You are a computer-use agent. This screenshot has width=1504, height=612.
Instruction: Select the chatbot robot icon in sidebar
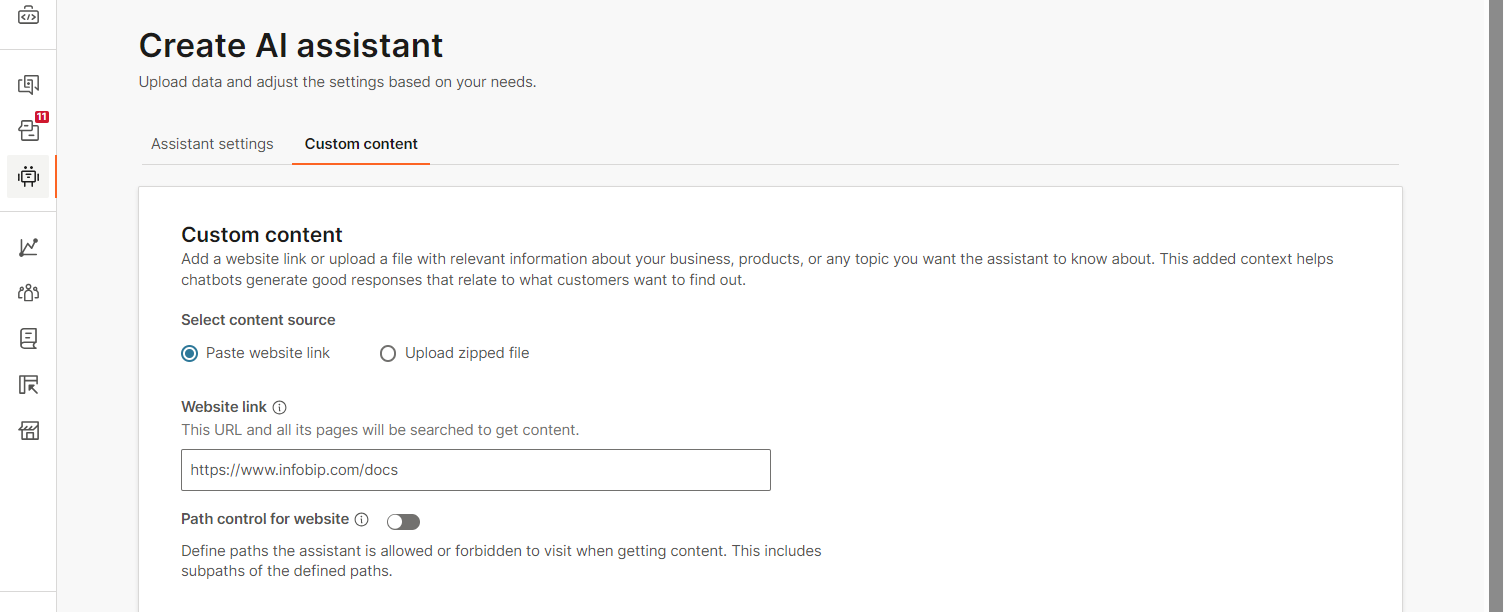pos(28,177)
